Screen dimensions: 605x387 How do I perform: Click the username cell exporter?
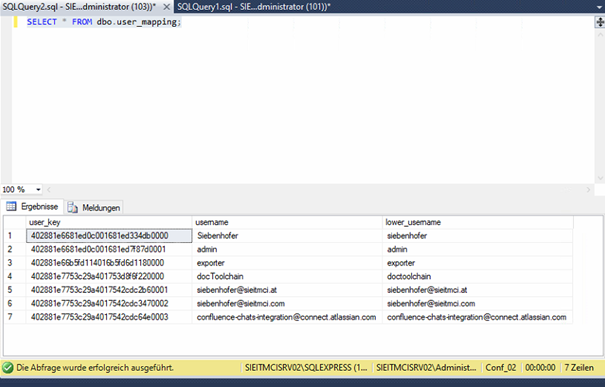pos(287,263)
